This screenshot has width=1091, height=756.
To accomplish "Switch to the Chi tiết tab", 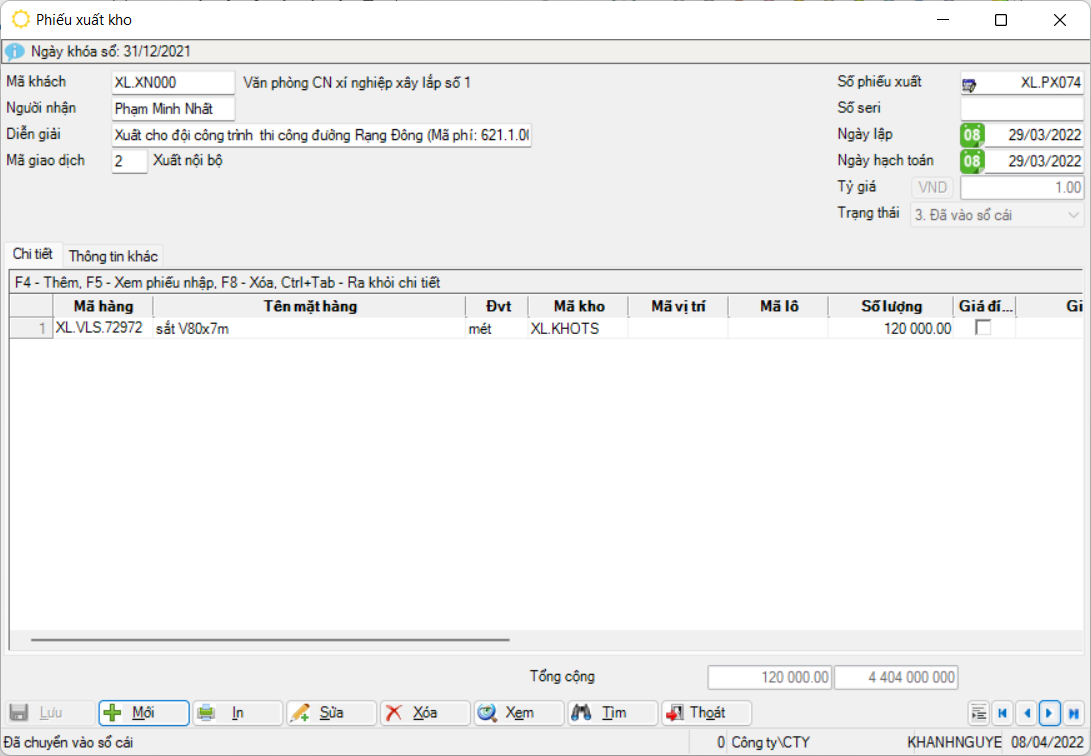I will click(x=32, y=254).
